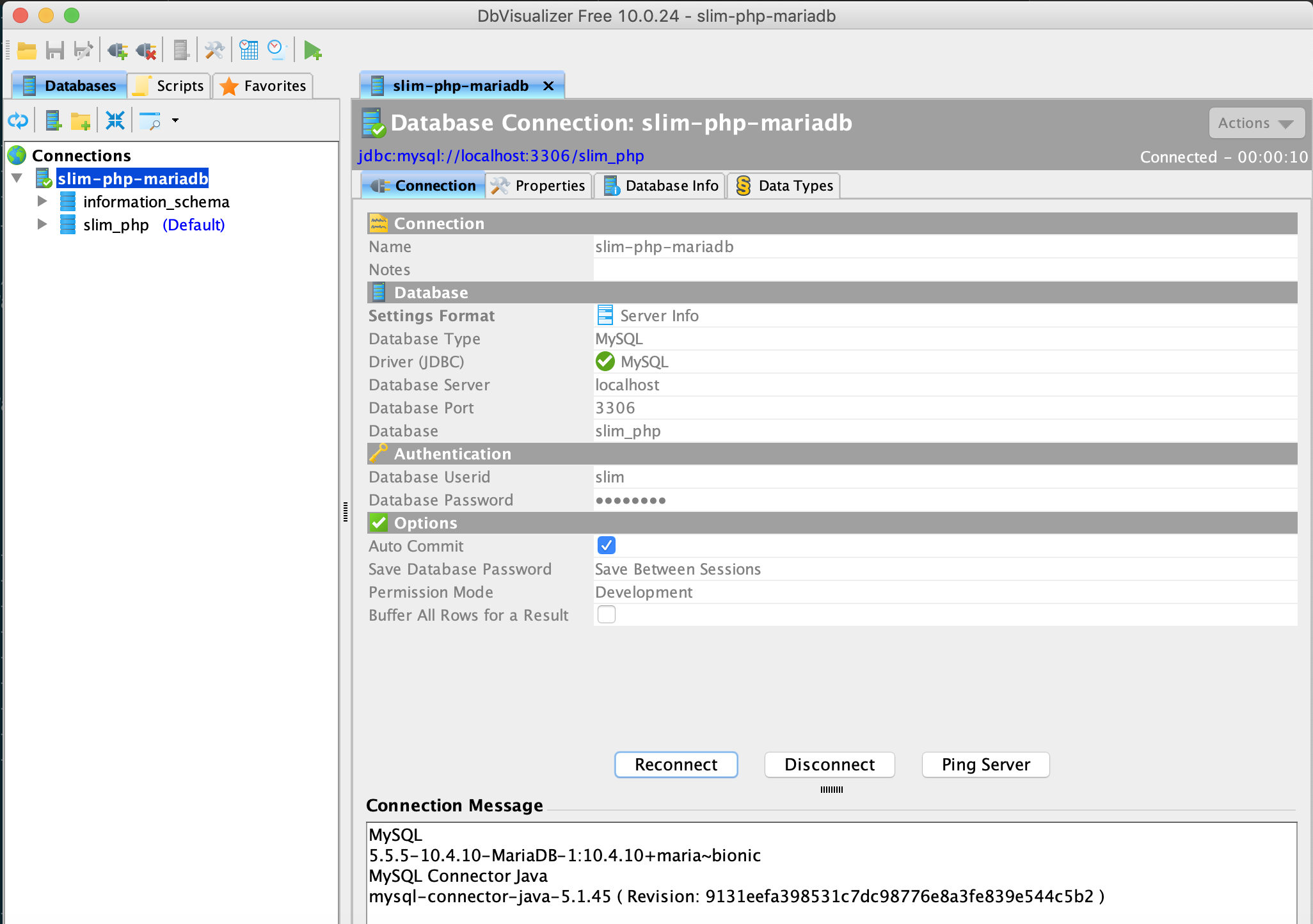Enable Buffer All Rows for a Result
1313x924 pixels.
[x=606, y=614]
